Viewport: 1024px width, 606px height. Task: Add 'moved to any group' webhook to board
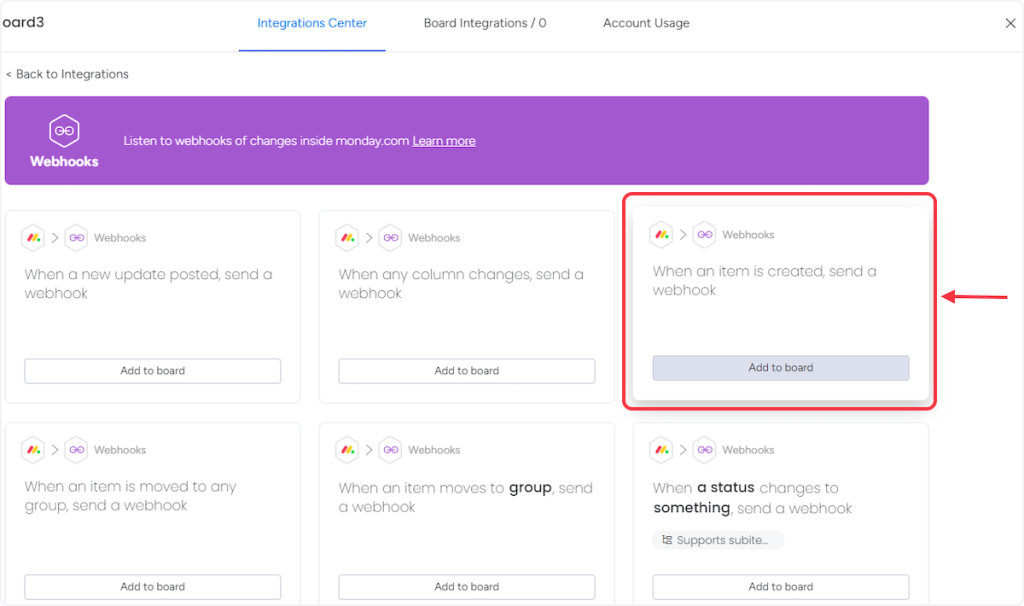[153, 587]
